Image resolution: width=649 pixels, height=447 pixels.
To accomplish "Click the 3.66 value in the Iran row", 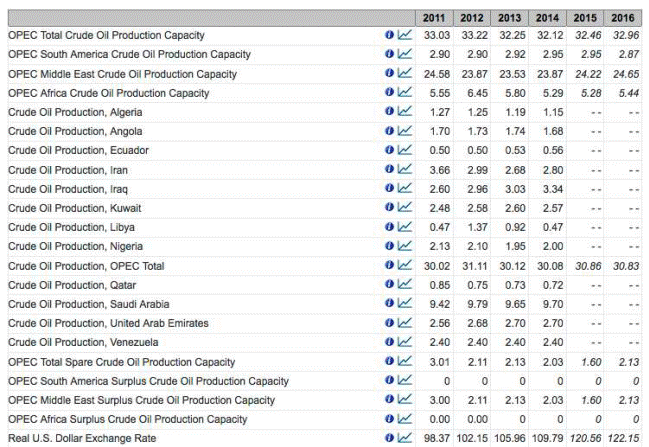I will tap(440, 170).
